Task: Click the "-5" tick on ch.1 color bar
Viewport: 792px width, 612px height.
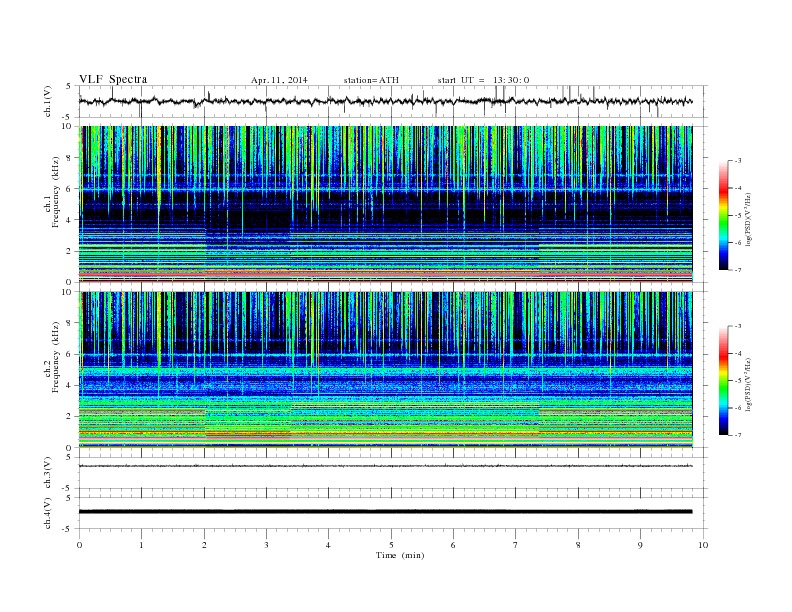Action: point(738,215)
